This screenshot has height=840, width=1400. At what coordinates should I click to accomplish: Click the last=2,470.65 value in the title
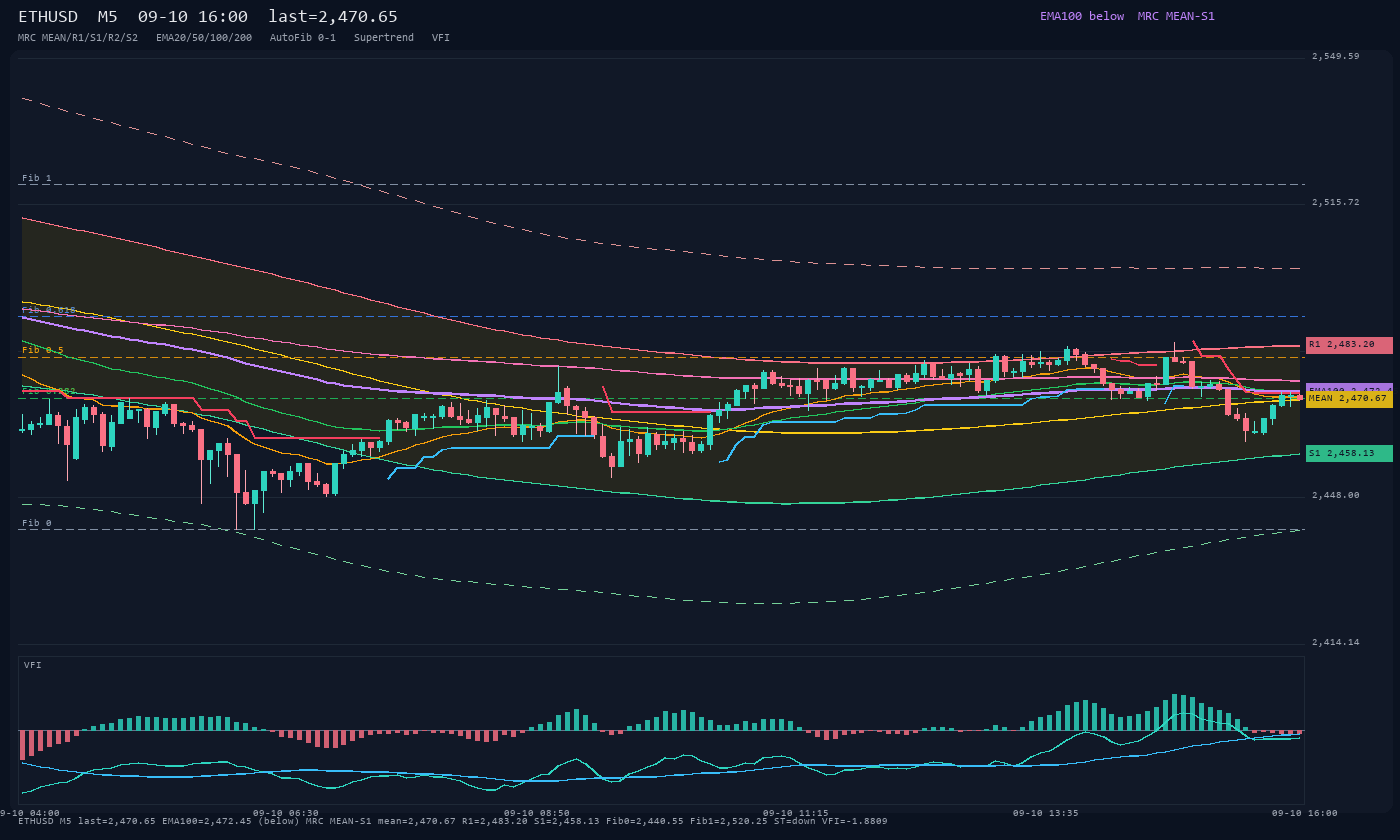click(x=333, y=17)
